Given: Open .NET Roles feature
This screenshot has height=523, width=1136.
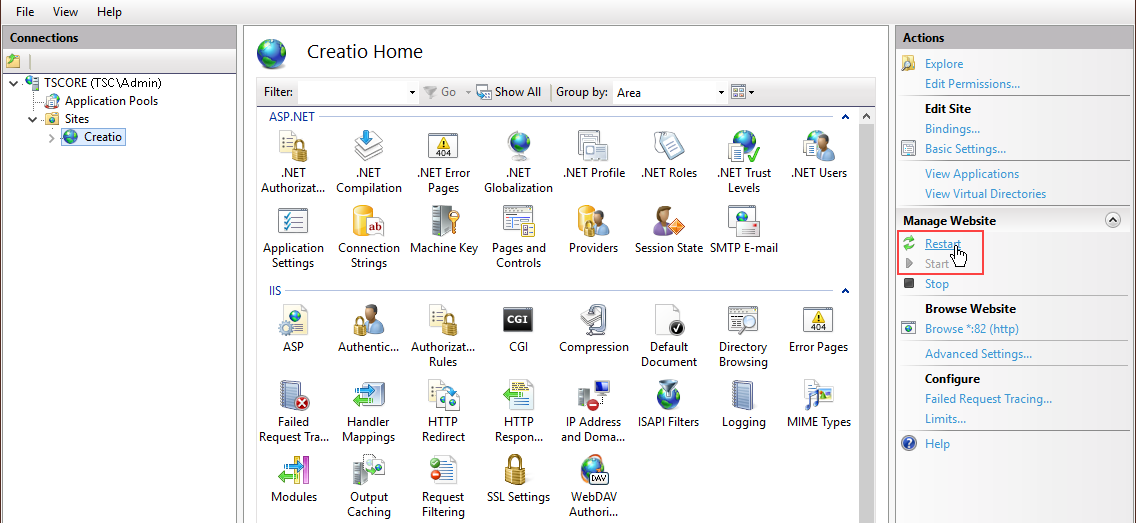Looking at the screenshot, I should [669, 154].
